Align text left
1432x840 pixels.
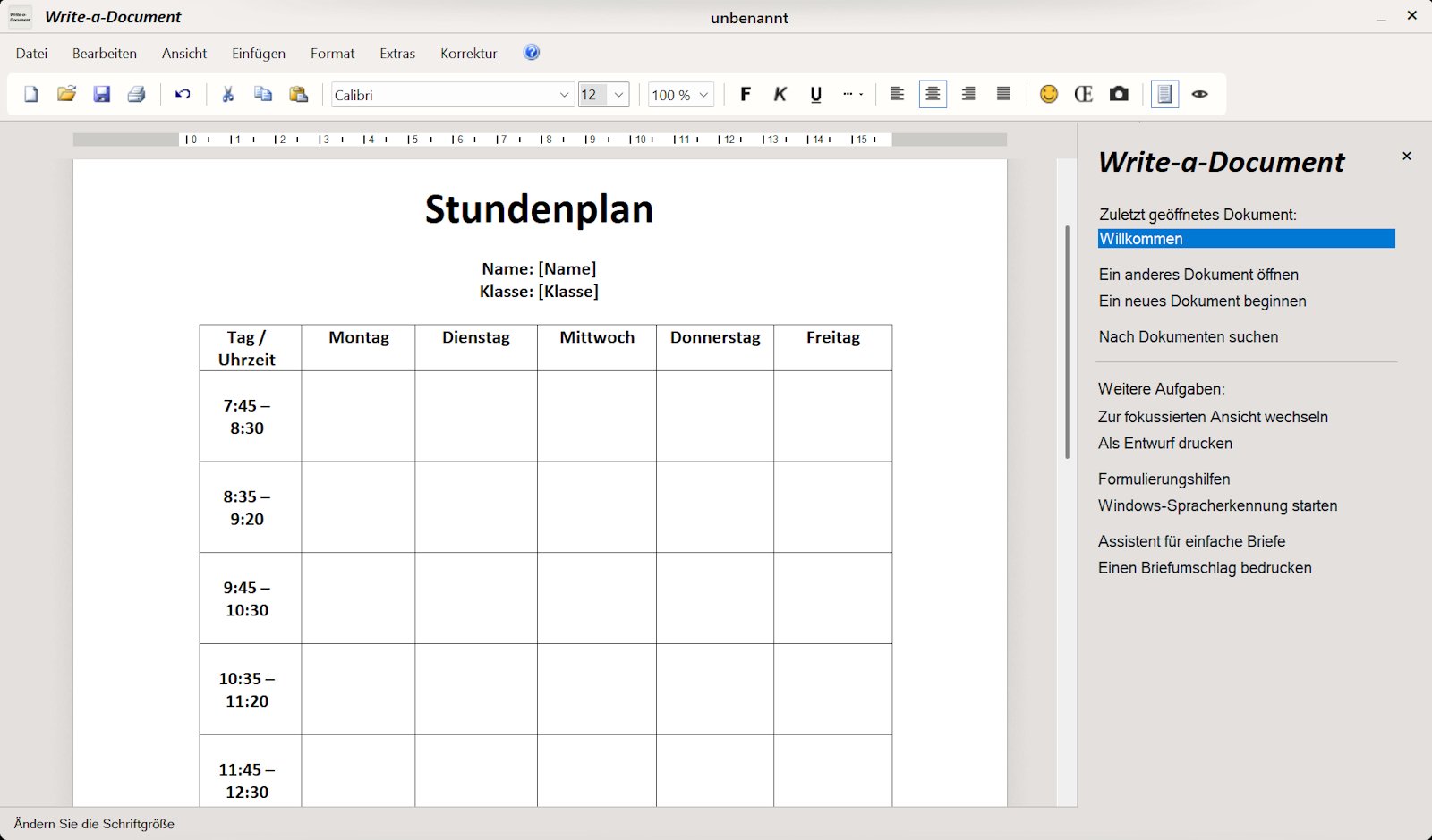point(897,94)
